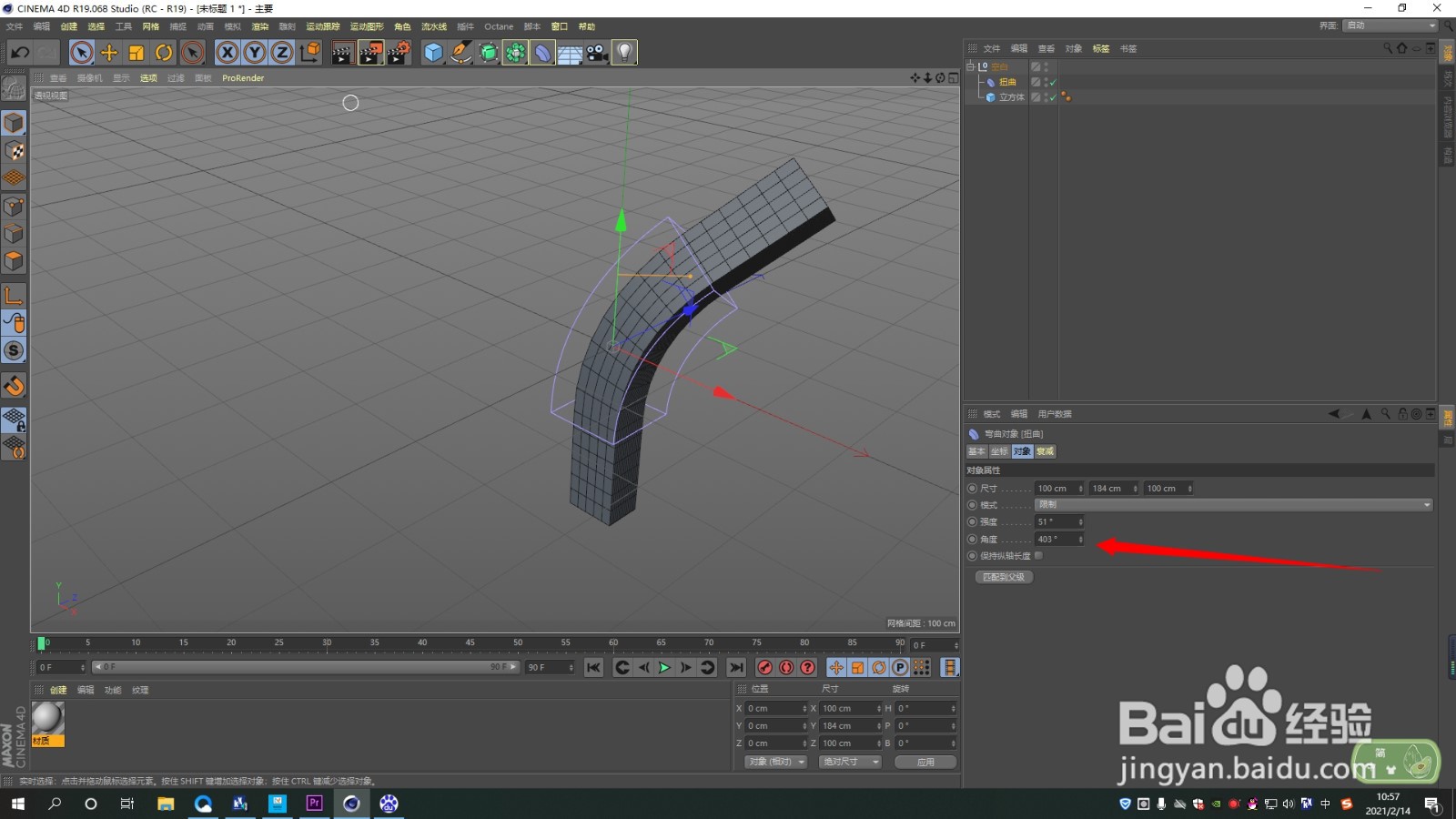This screenshot has width=1456, height=819.
Task: Click the Record Active Objects button
Action: (x=765, y=667)
